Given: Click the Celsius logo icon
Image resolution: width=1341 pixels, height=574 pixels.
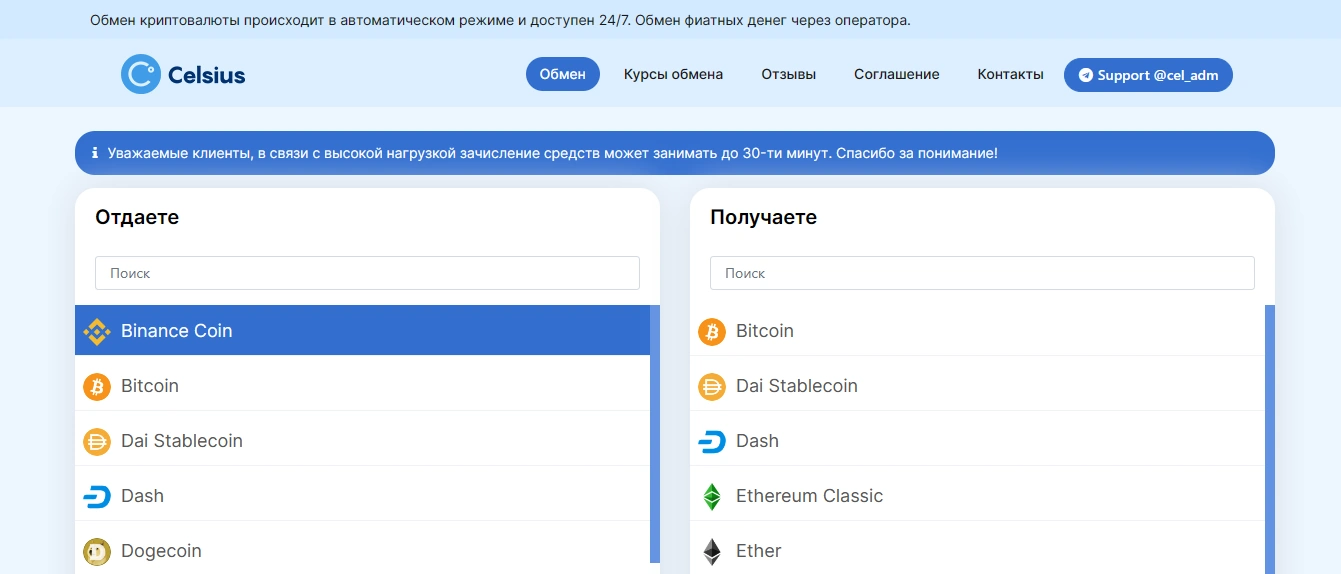Looking at the screenshot, I should pyautogui.click(x=141, y=74).
